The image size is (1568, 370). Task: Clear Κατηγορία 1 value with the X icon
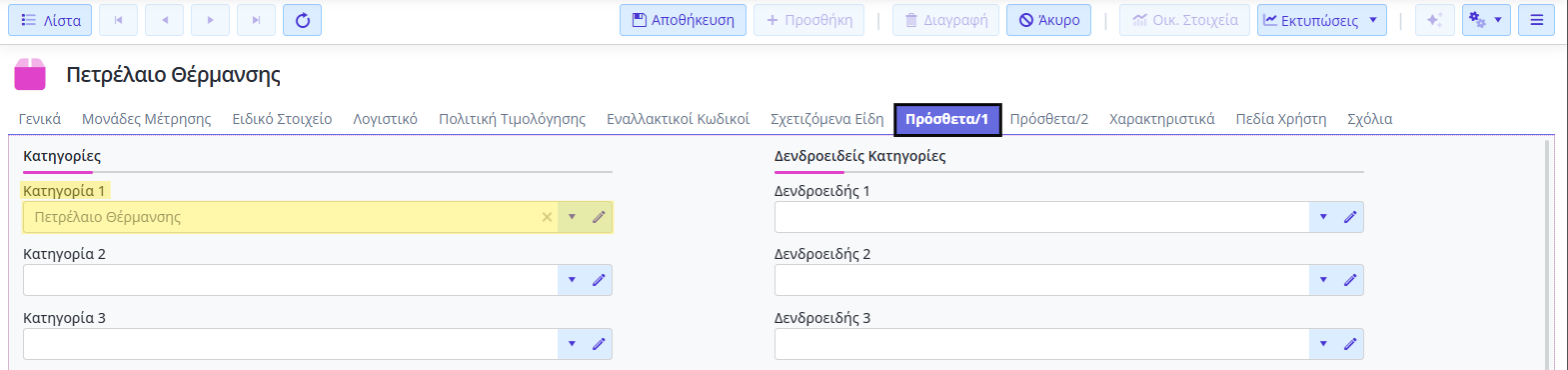click(x=547, y=217)
